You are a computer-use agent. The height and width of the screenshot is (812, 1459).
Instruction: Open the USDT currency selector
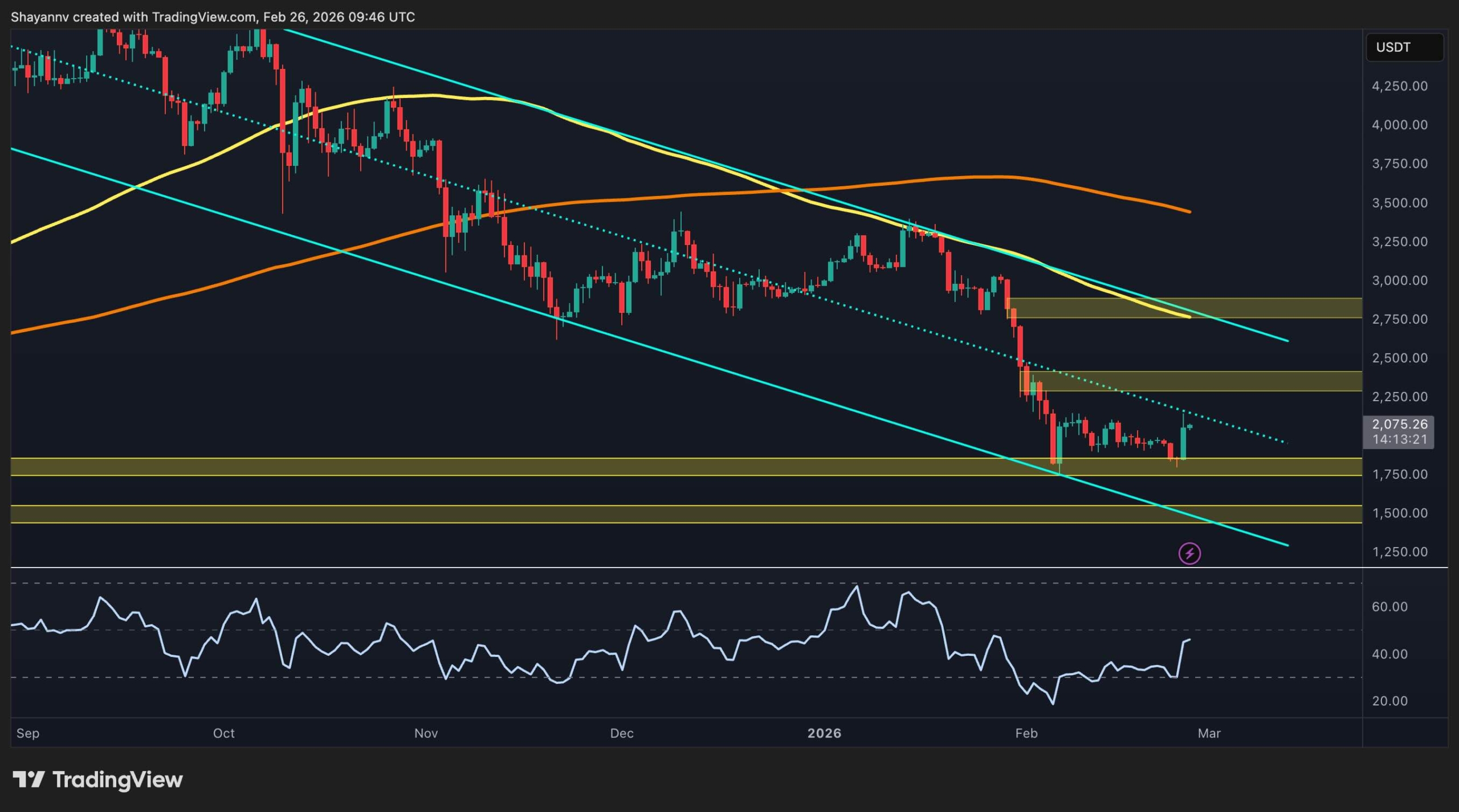point(1404,47)
